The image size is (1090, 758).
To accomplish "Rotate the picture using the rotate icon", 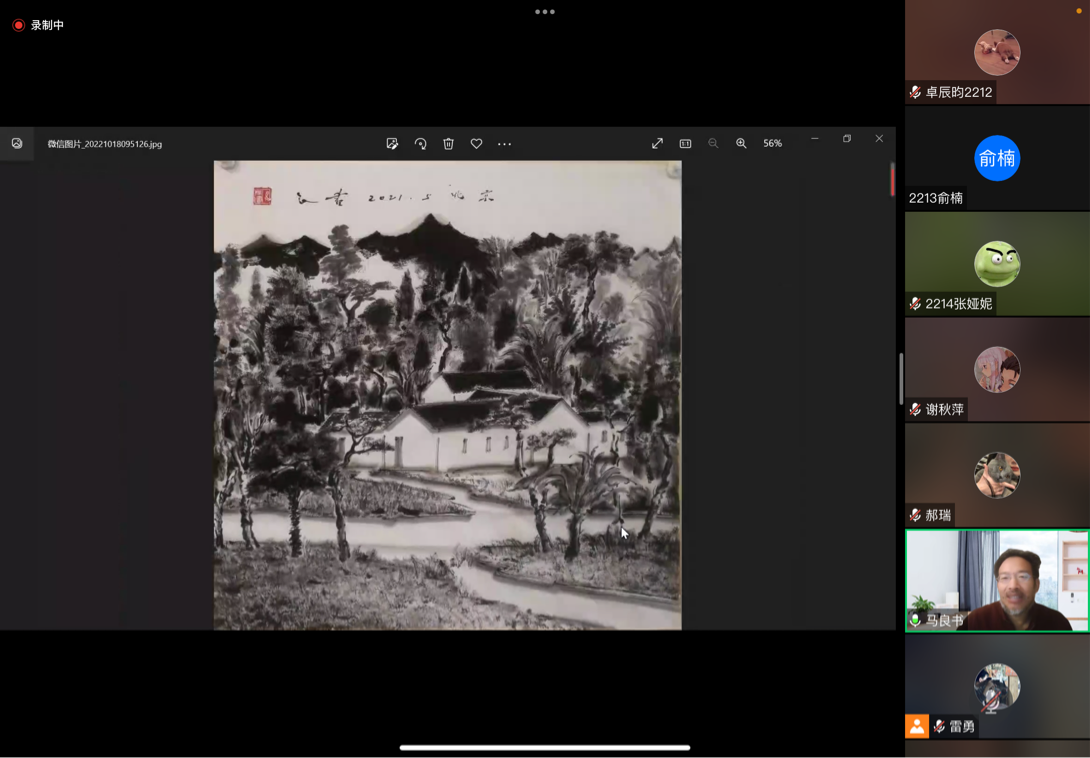I will pos(420,144).
